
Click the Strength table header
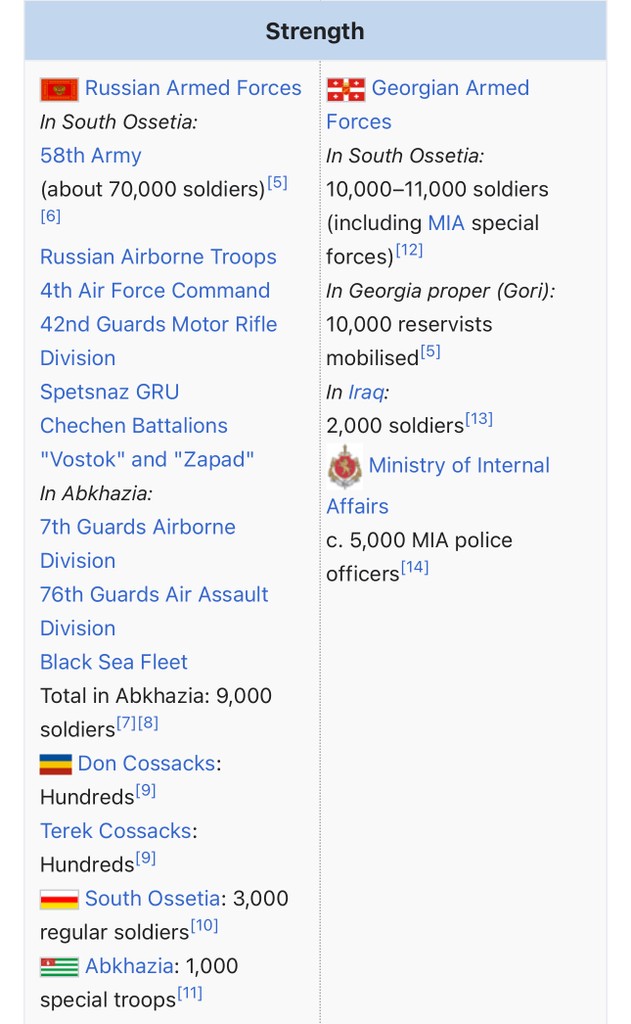(315, 31)
